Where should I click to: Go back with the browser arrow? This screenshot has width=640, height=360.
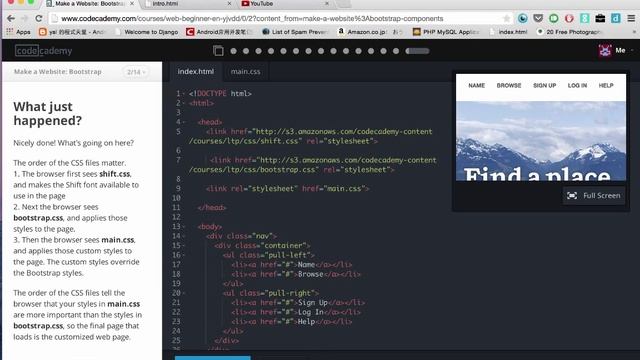click(11, 18)
